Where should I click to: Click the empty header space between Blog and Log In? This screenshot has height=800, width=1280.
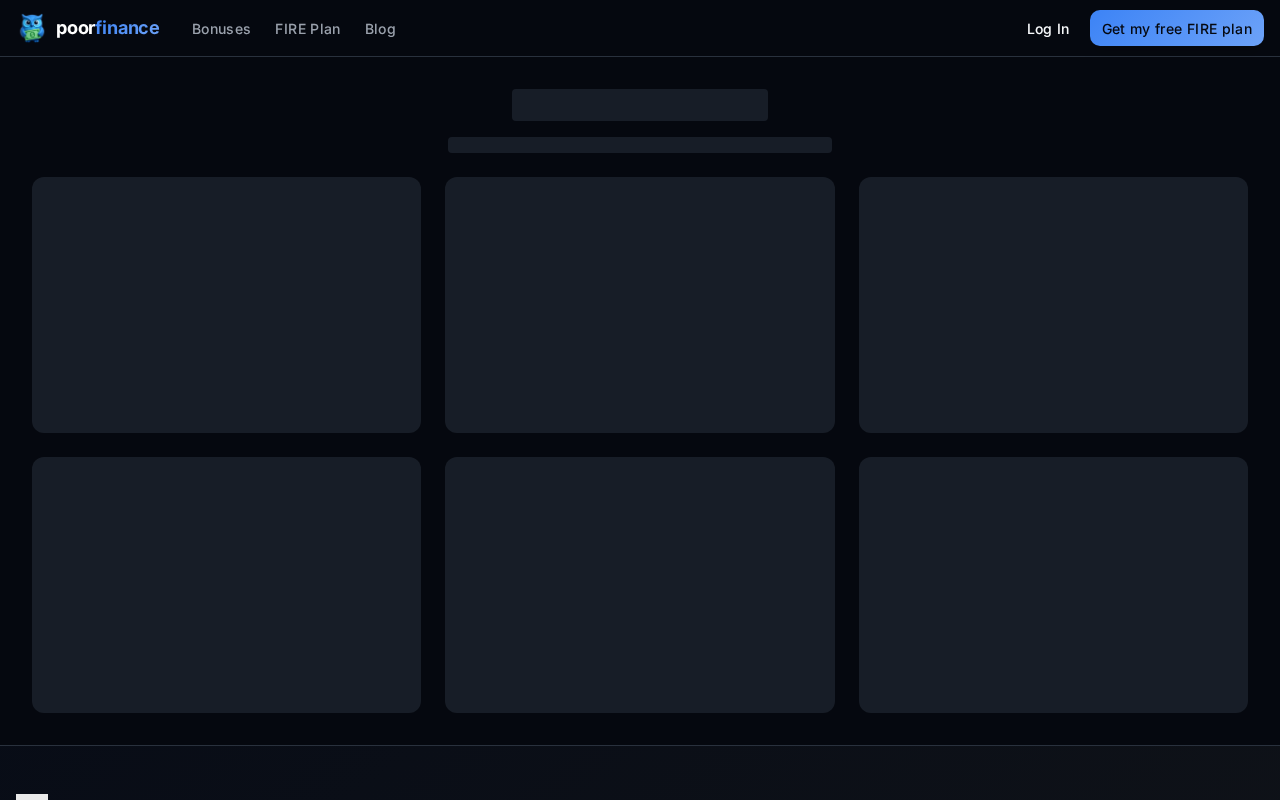tap(700, 28)
